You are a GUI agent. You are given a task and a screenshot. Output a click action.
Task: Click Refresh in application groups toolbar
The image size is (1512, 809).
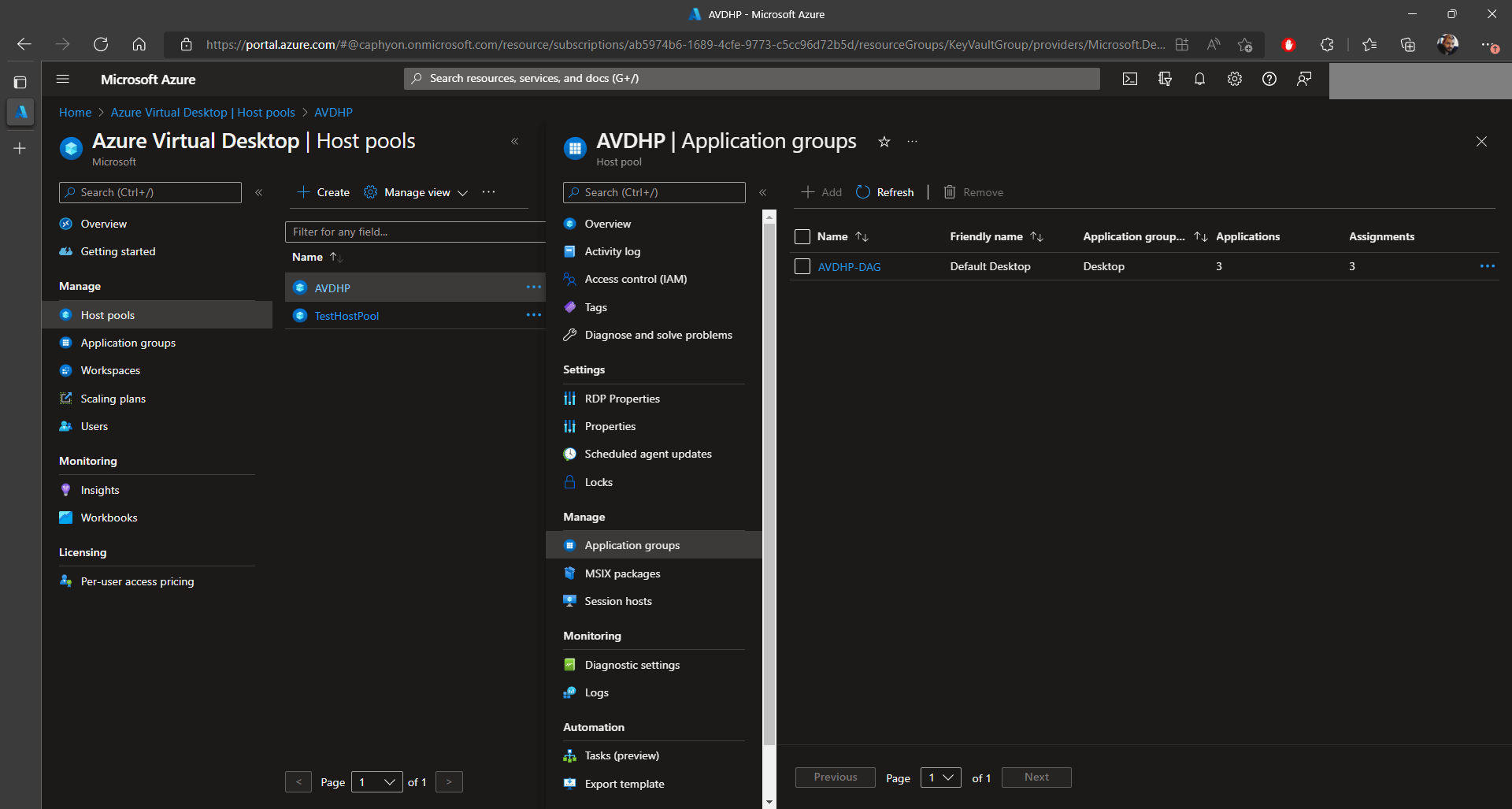pos(885,192)
